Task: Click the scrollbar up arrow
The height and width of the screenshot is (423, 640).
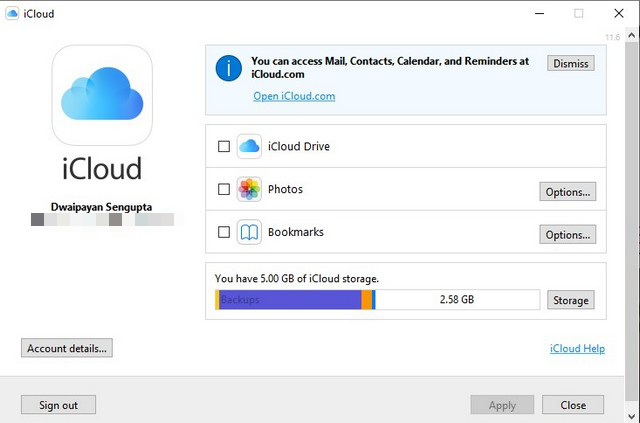Action: point(631,36)
